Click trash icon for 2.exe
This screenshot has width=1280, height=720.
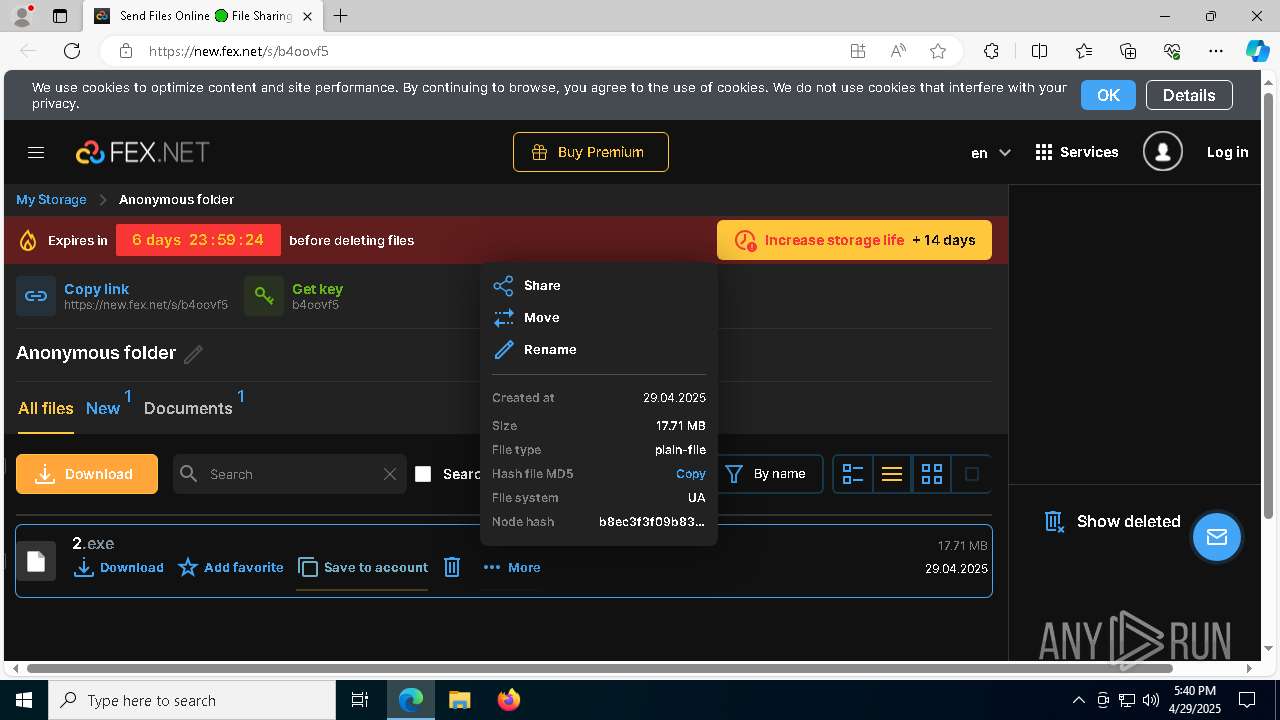[452, 567]
